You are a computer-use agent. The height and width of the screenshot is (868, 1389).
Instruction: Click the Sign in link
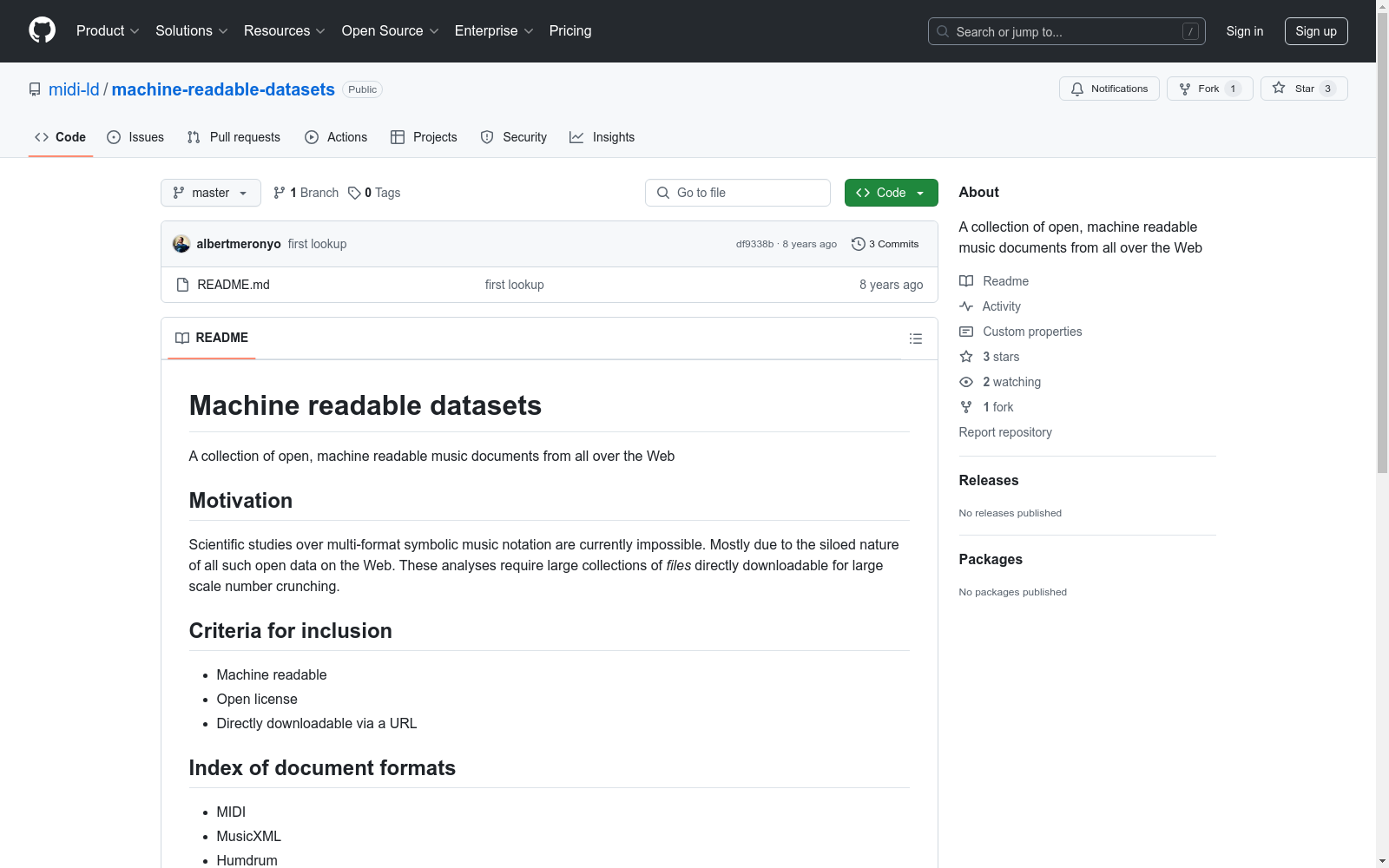1244,31
